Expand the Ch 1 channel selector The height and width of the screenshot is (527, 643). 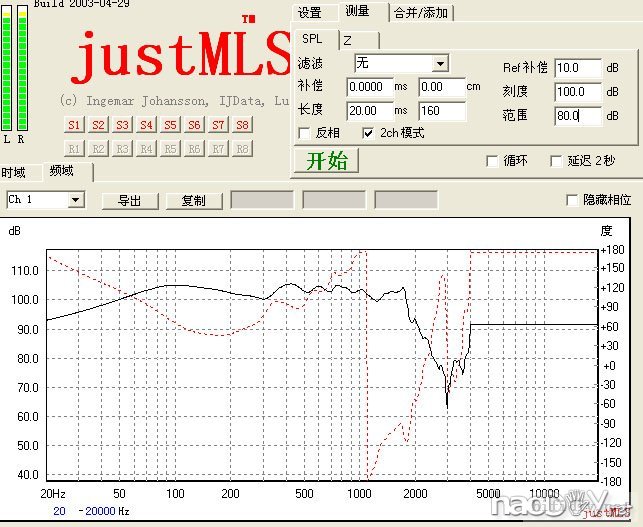74,200
